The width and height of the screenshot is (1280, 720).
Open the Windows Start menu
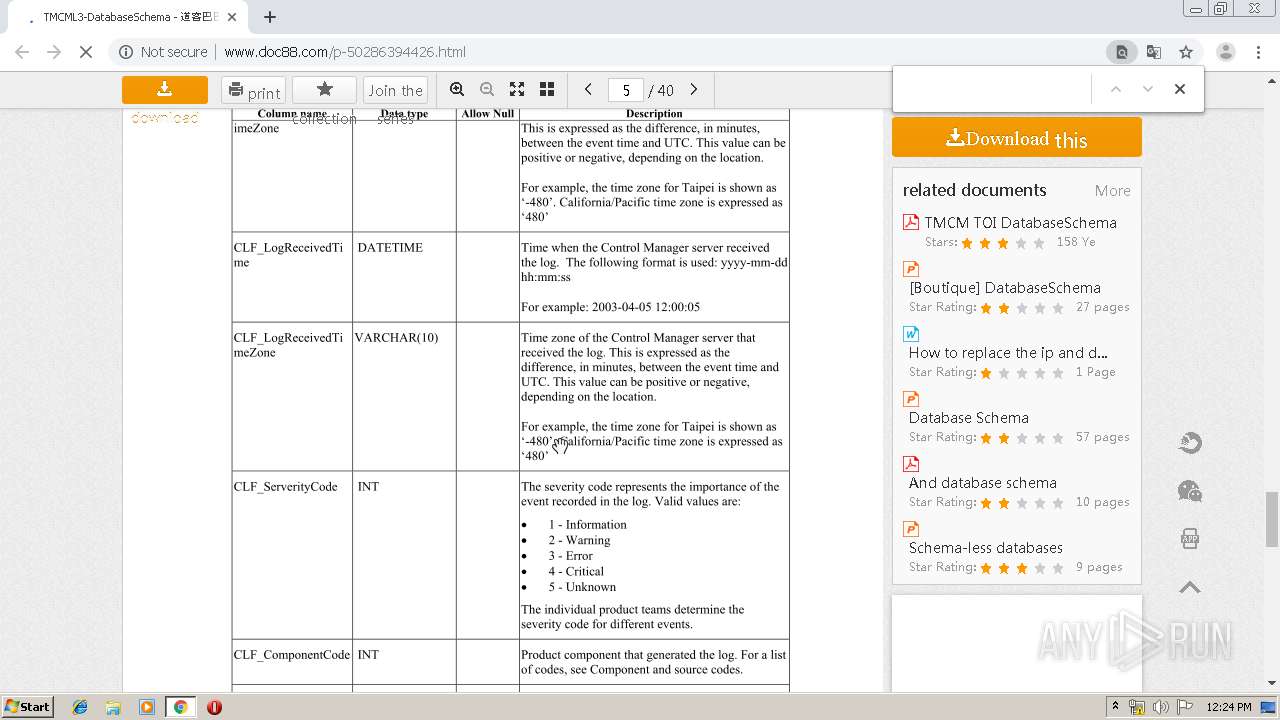point(28,707)
